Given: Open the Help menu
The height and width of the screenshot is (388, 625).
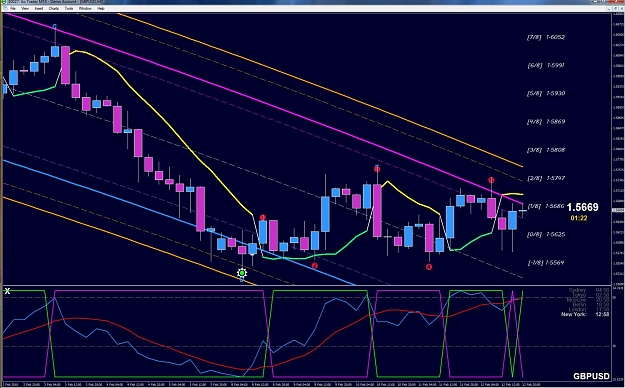Looking at the screenshot, I should click(x=101, y=8).
